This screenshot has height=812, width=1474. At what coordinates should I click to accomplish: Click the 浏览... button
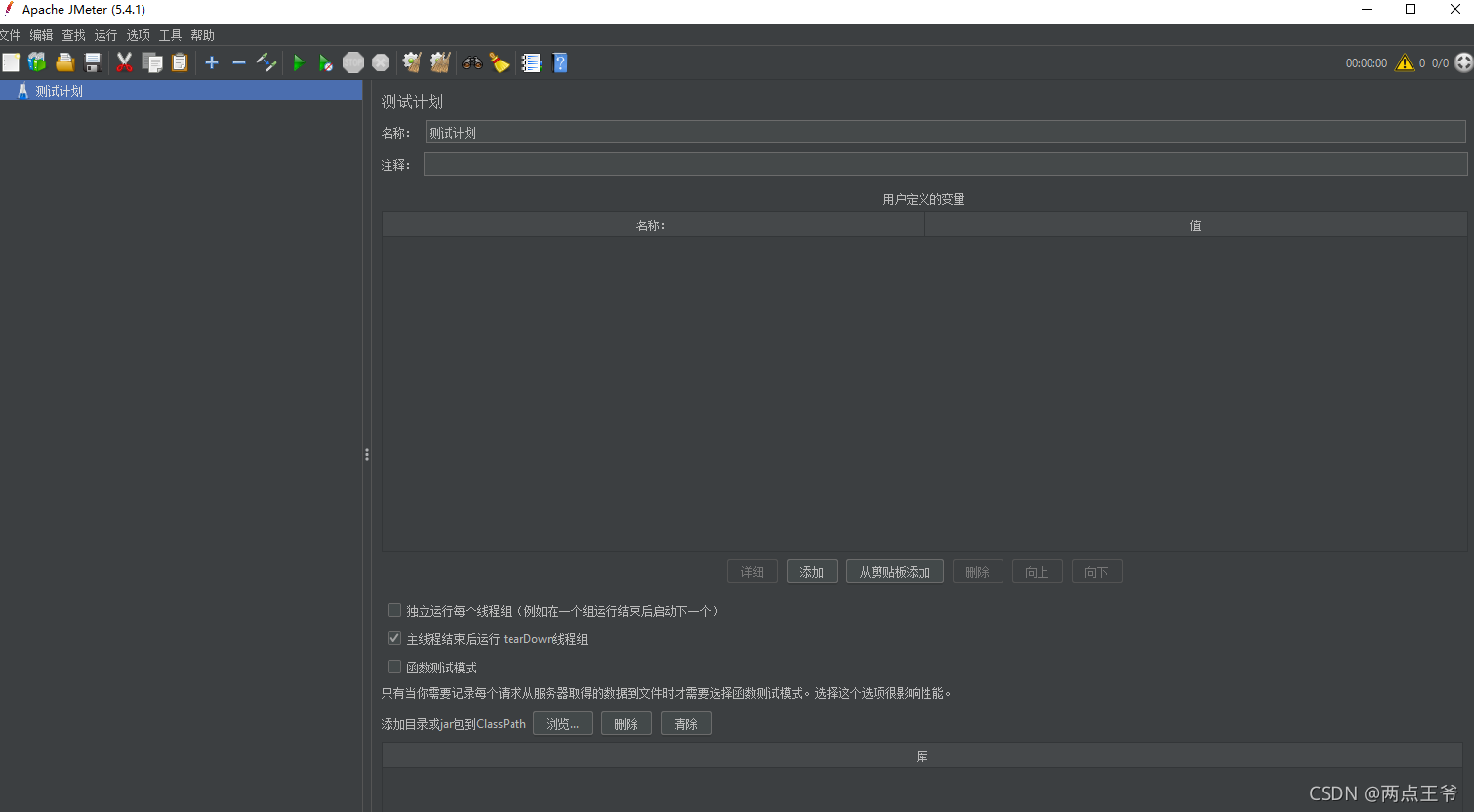tap(562, 724)
